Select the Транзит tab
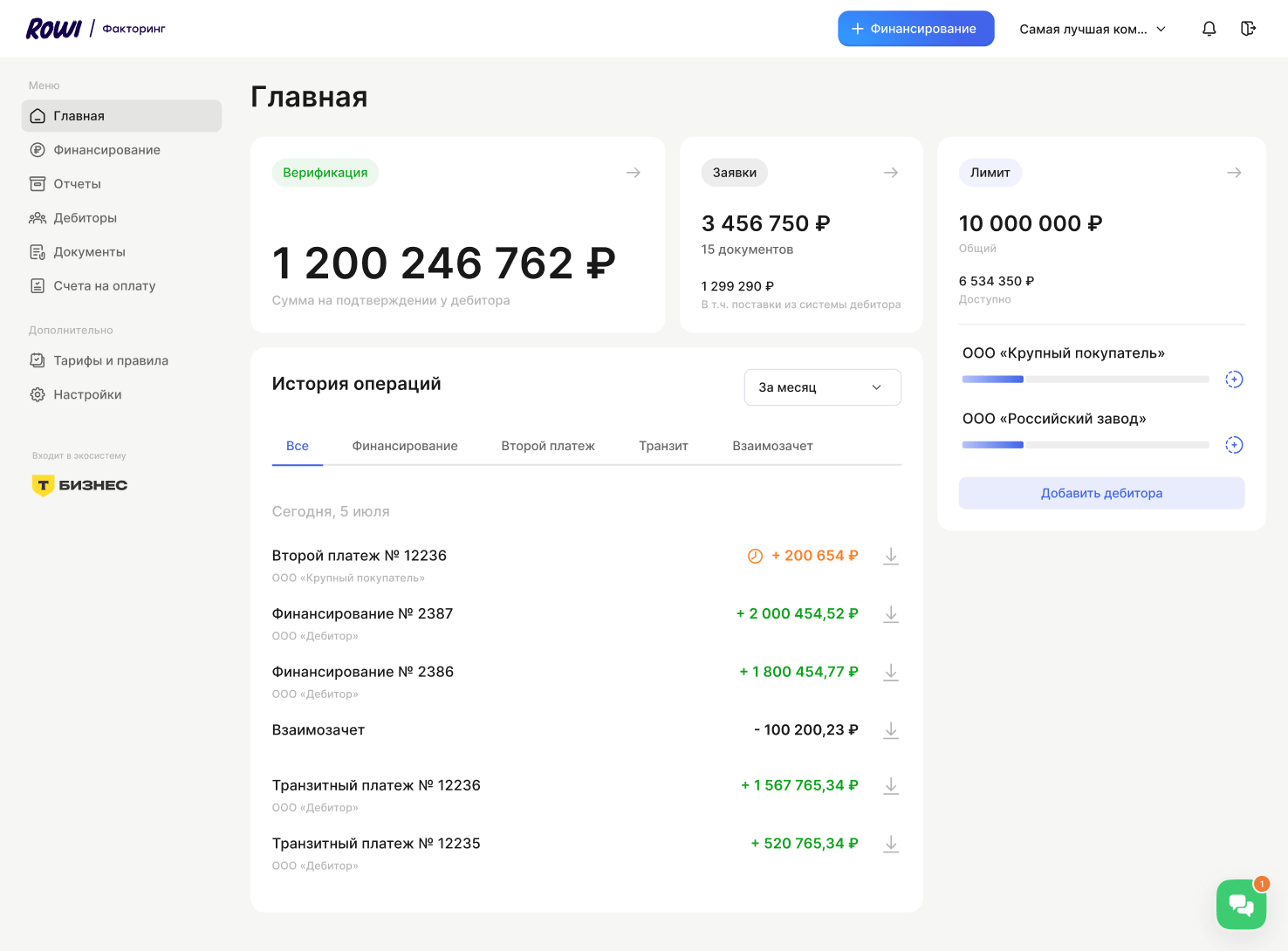 663,446
